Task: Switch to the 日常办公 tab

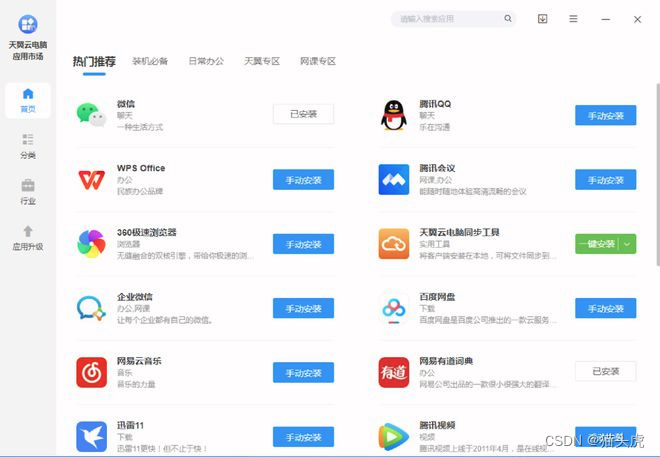Action: [x=206, y=61]
